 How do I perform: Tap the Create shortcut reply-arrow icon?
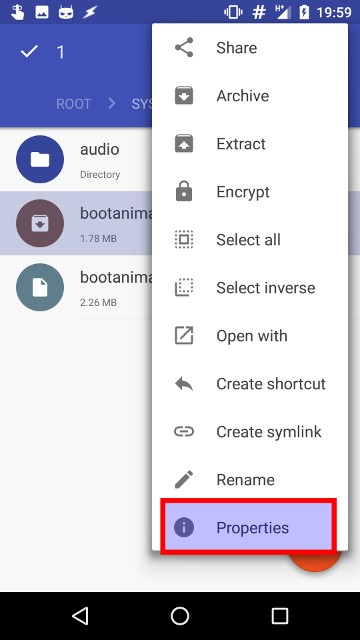point(184,384)
